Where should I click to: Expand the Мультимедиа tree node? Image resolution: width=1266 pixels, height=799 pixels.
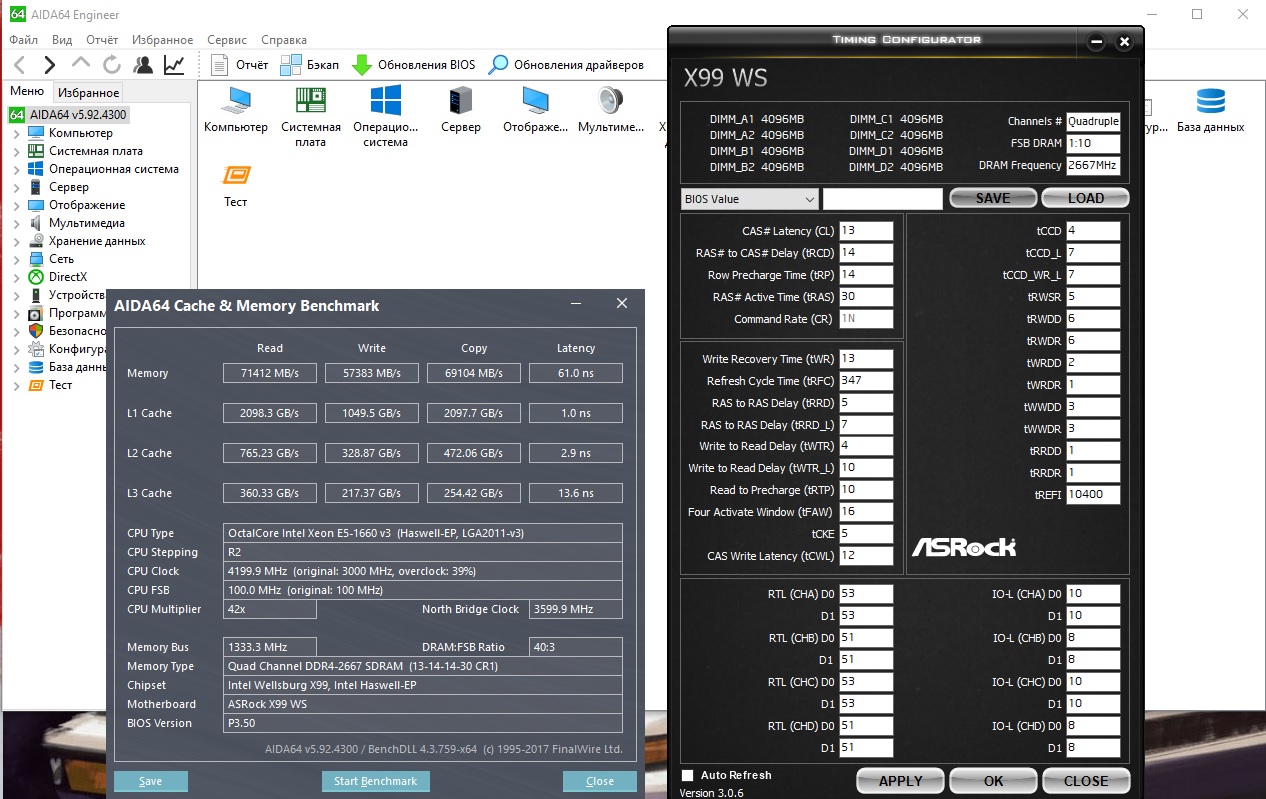point(16,223)
